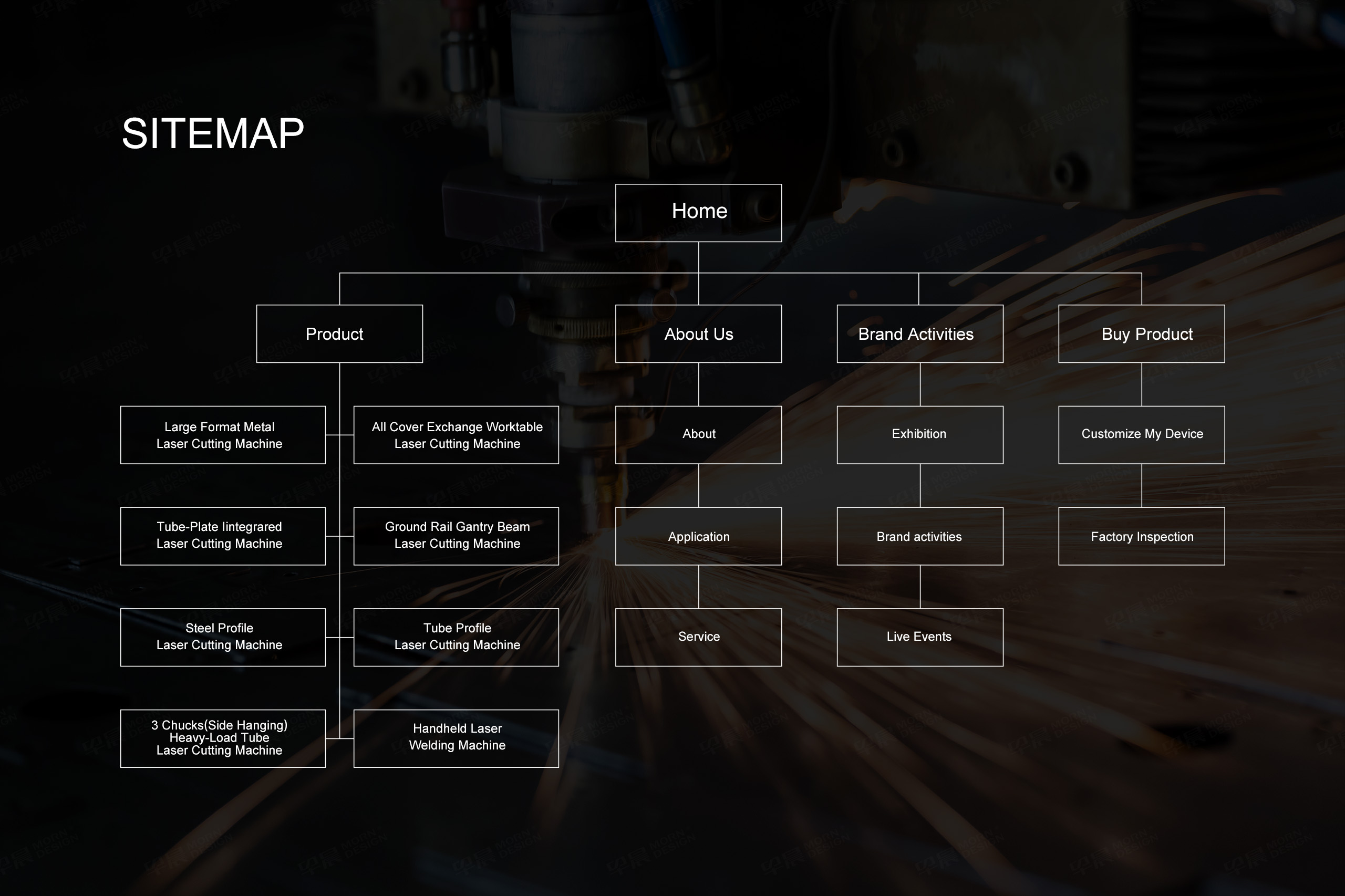Select 3 Chucks Heavy-Load Tube machine box
Image resolution: width=1345 pixels, height=896 pixels.
coord(222,738)
